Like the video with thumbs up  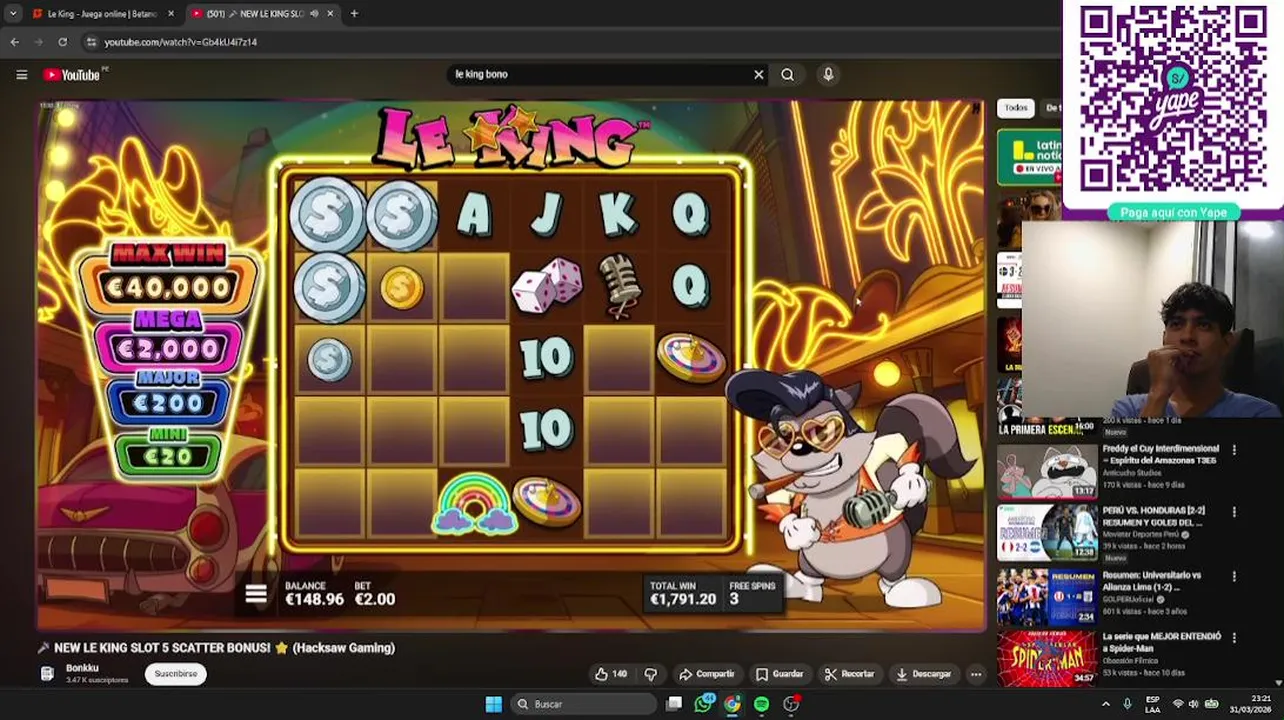(610, 674)
